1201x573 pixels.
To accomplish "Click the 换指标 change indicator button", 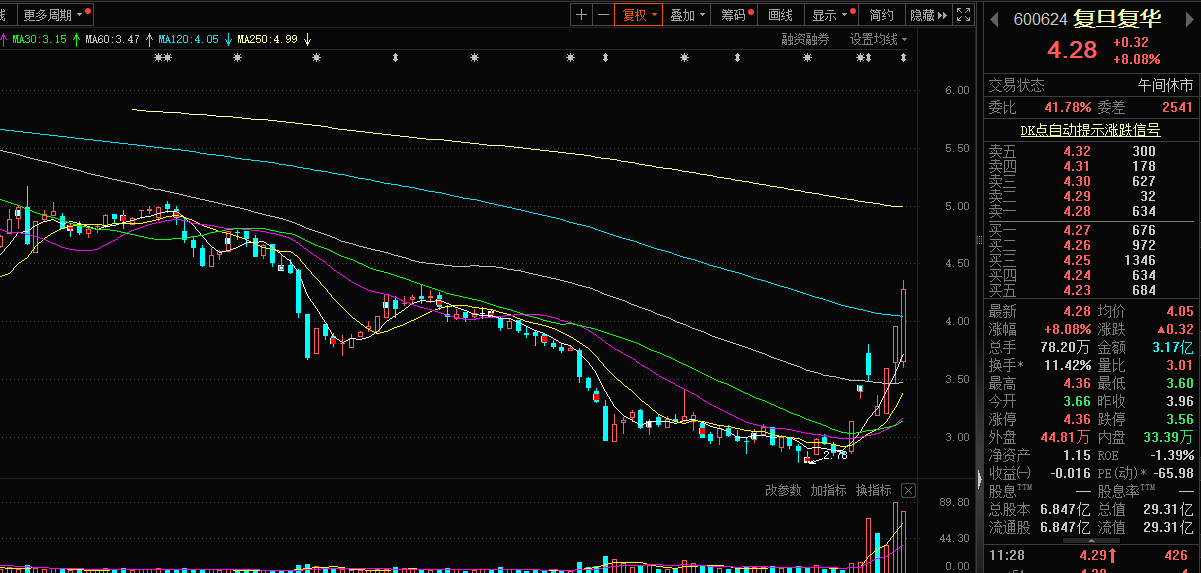I will 873,490.
